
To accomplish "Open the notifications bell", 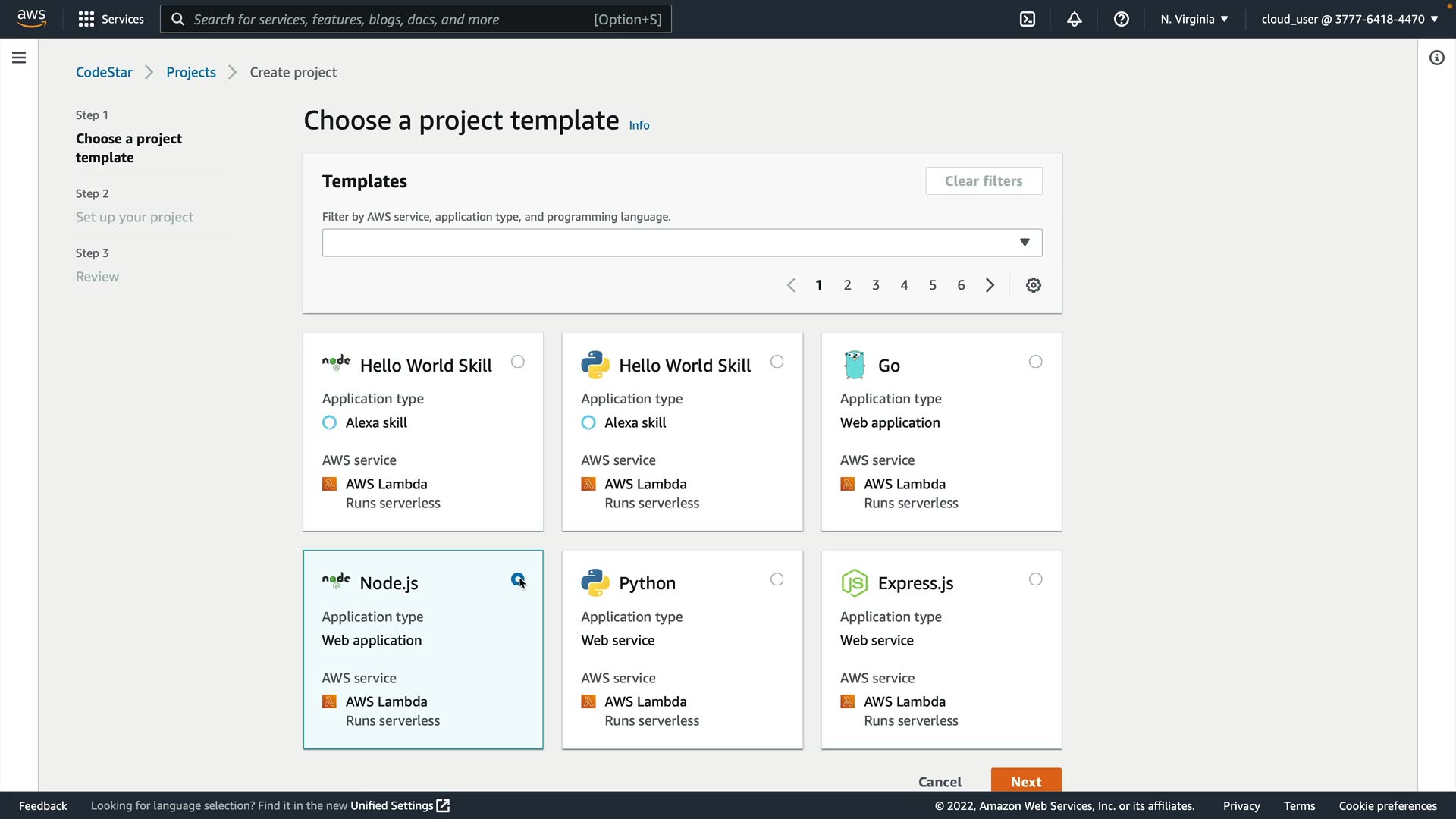I will click(x=1075, y=19).
